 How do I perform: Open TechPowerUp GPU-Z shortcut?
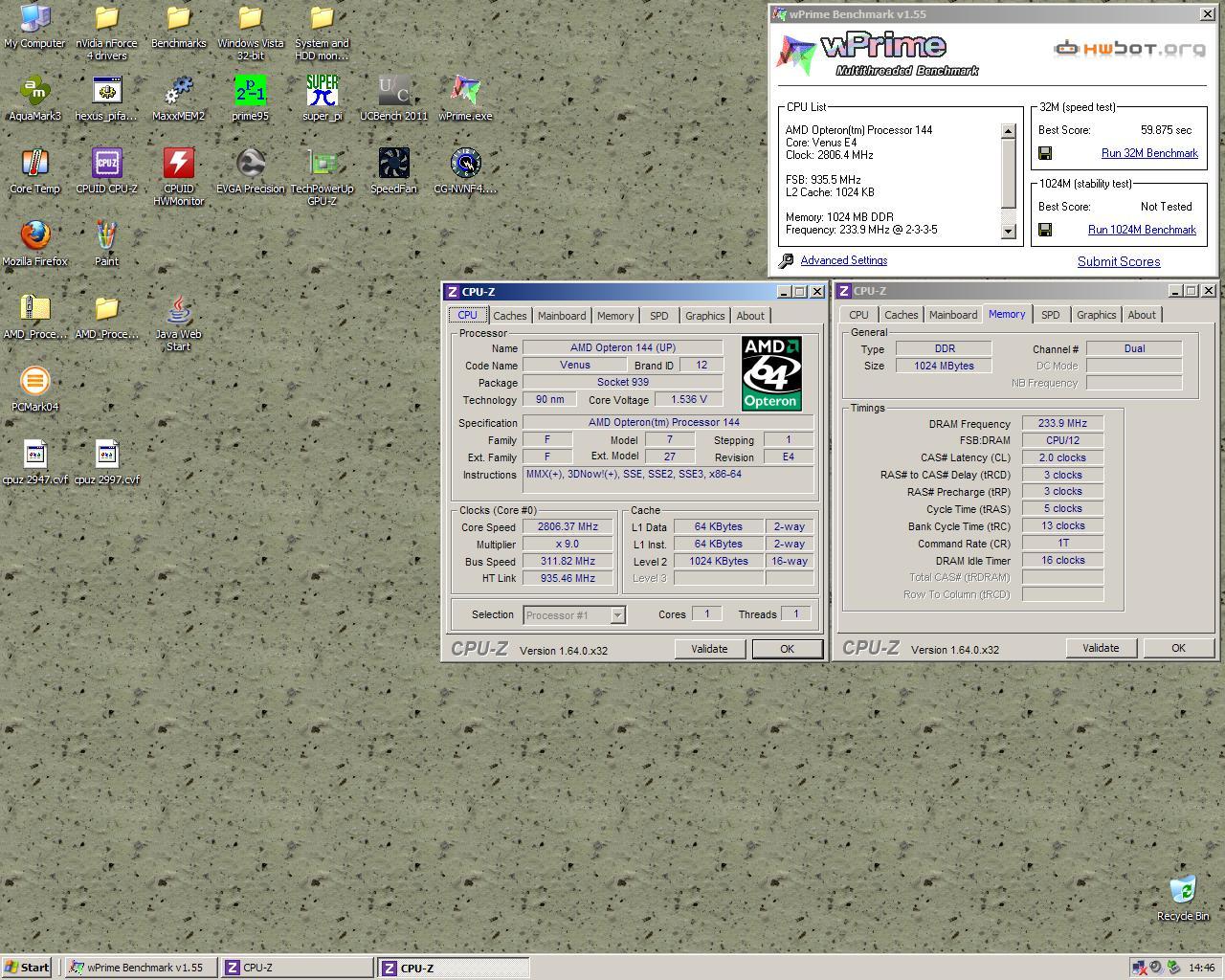coord(322,177)
